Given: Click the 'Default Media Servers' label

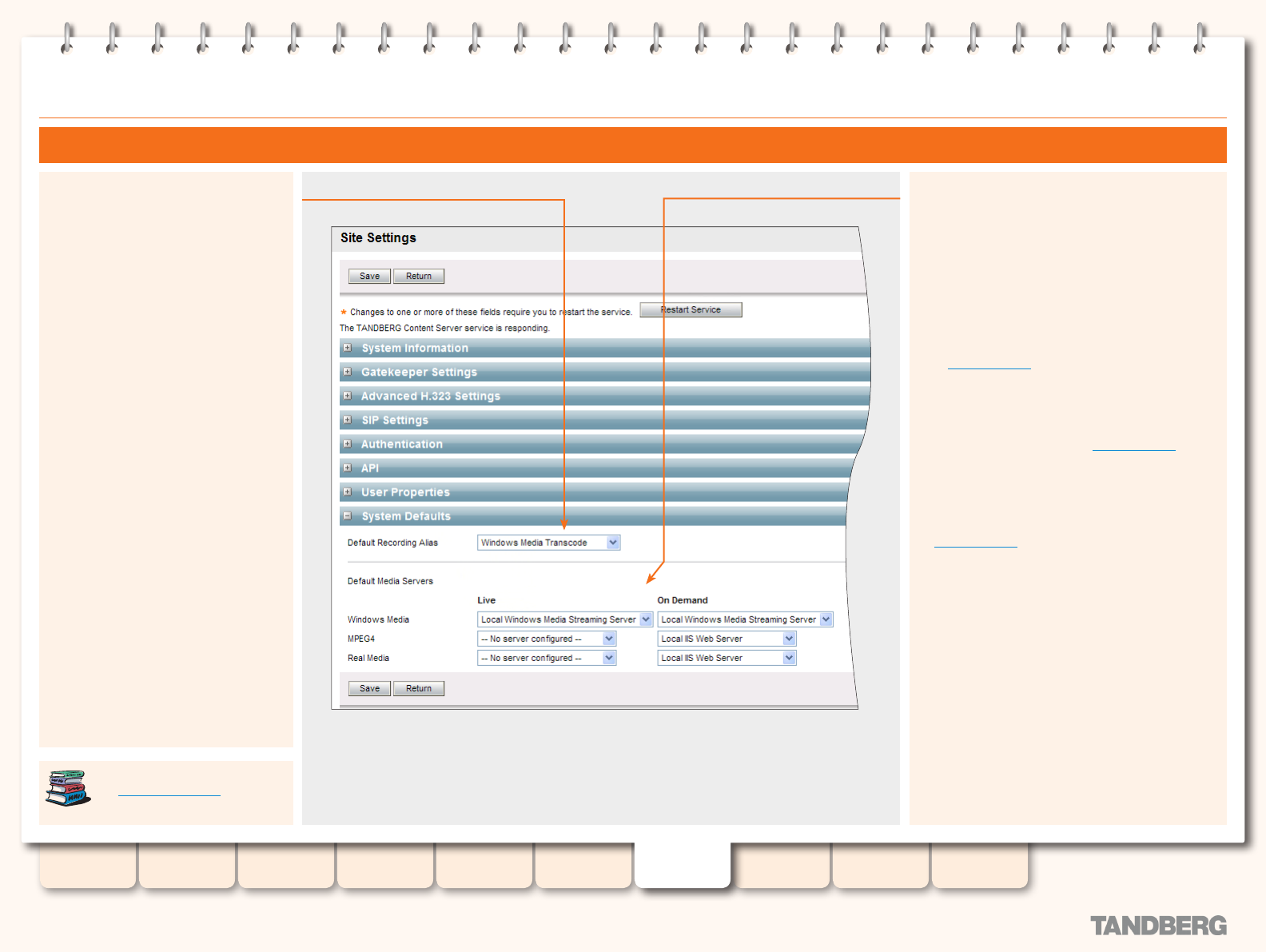Looking at the screenshot, I should (390, 581).
